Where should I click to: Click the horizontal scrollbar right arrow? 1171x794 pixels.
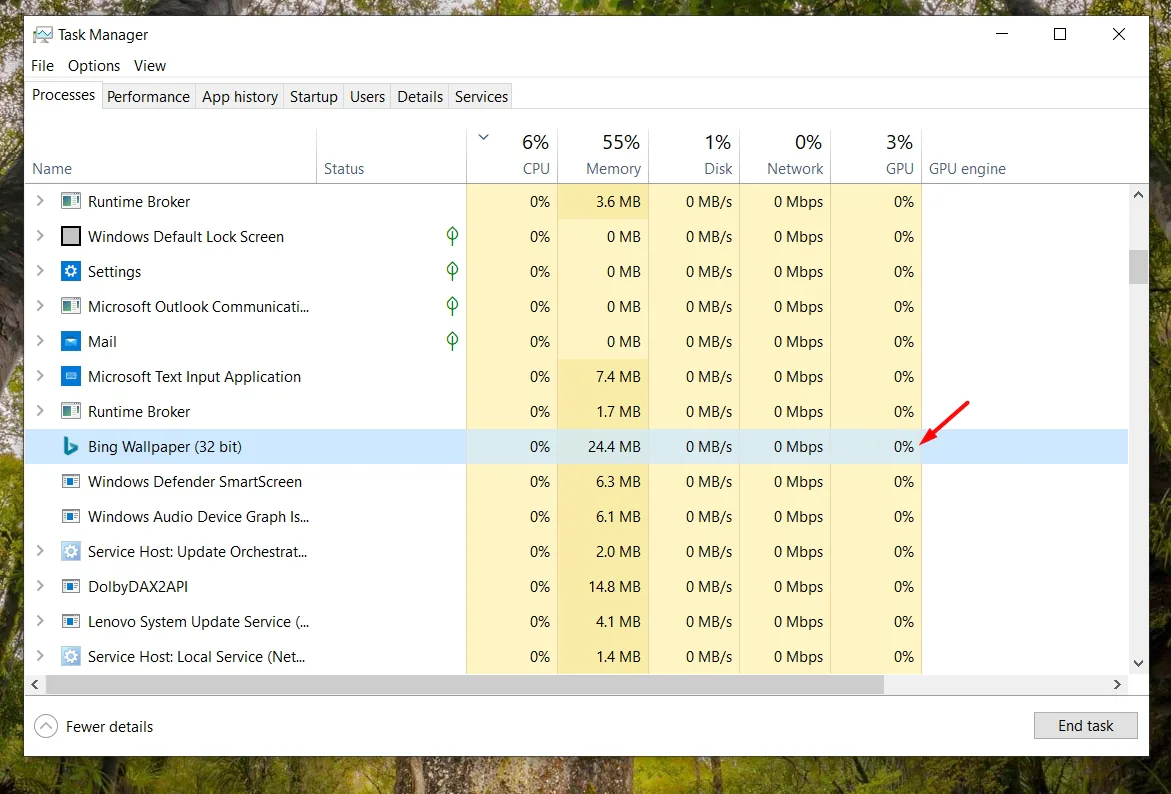pyautogui.click(x=1117, y=684)
